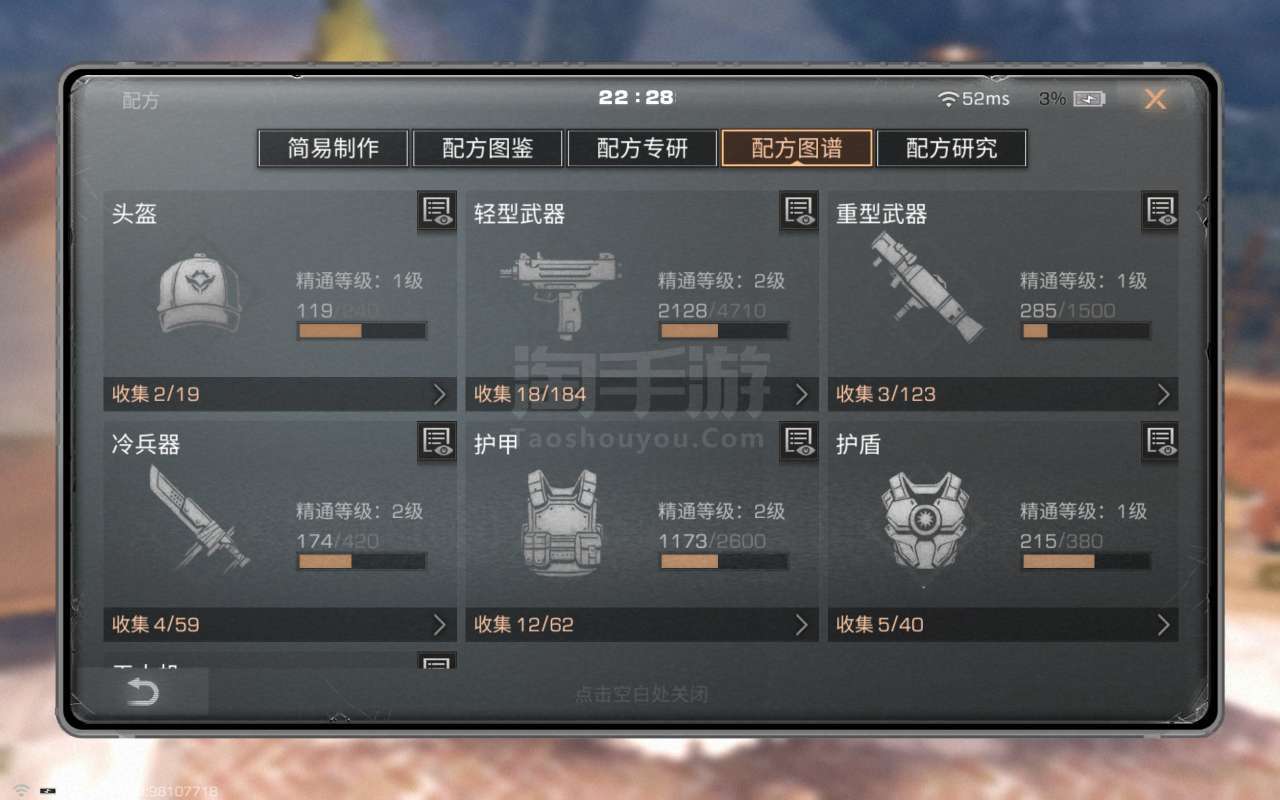1280x800 pixels.
Task: Close the recipe panel with the X
Action: 1155,99
